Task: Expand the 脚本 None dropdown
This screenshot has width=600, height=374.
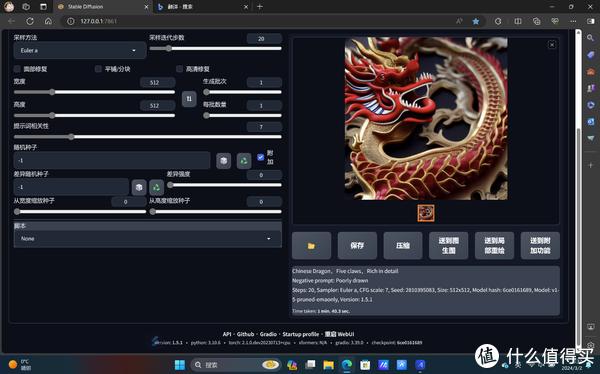Action: click(148, 238)
